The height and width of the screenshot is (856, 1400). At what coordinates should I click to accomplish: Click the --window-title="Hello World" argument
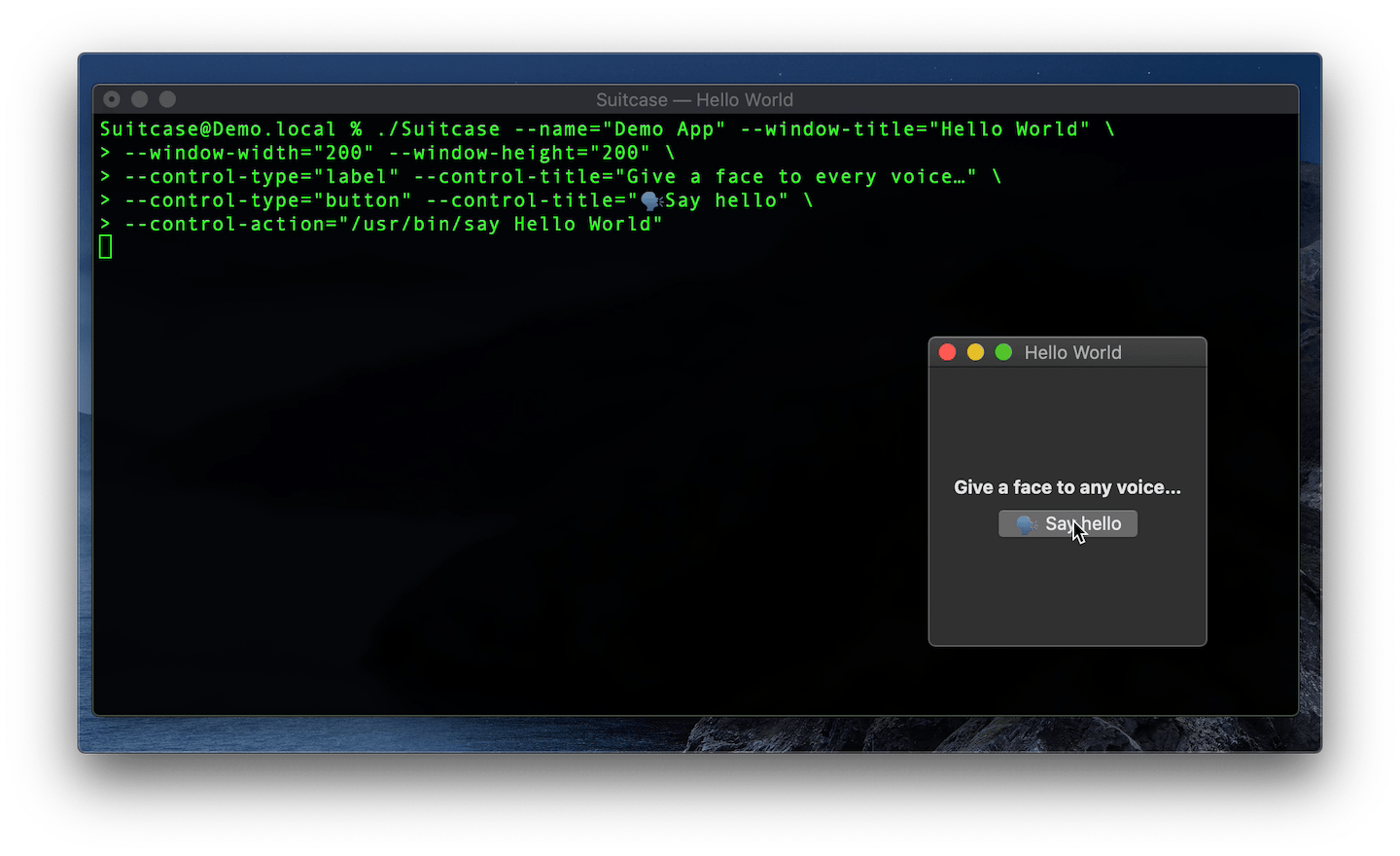point(915,129)
